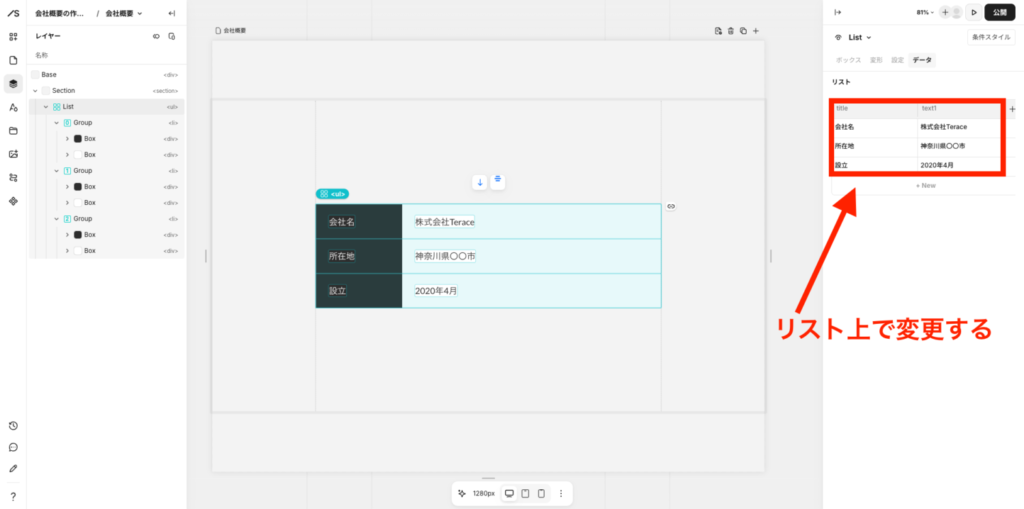Collapse the Section layer chevron
The height and width of the screenshot is (509, 1024).
(x=35, y=91)
